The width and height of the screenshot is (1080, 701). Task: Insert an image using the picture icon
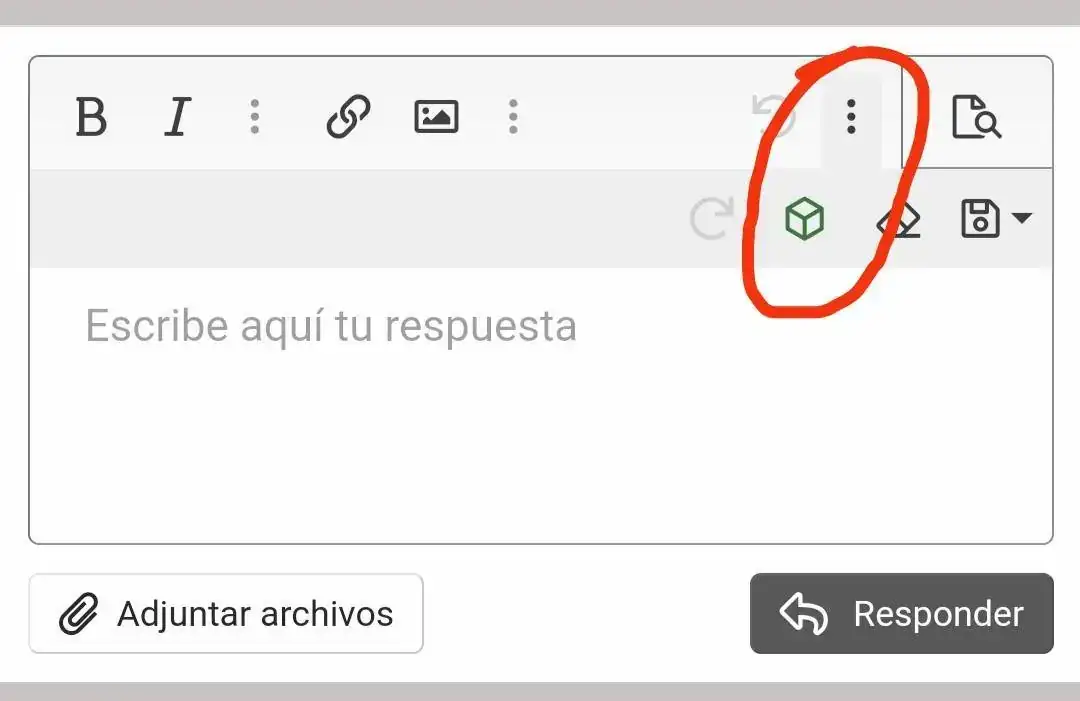coord(436,116)
